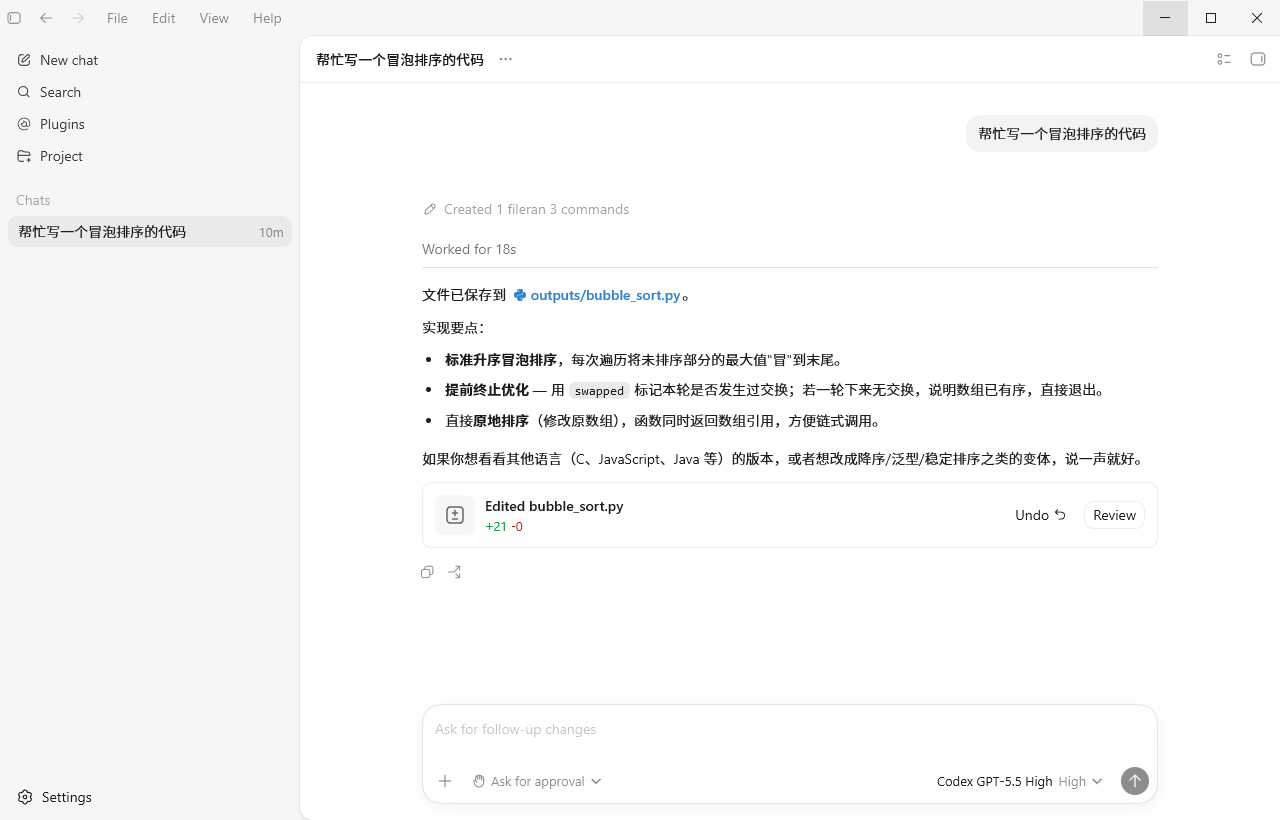Open the outputs/bubble_sort.py file link
The height and width of the screenshot is (820, 1280).
pos(597,295)
